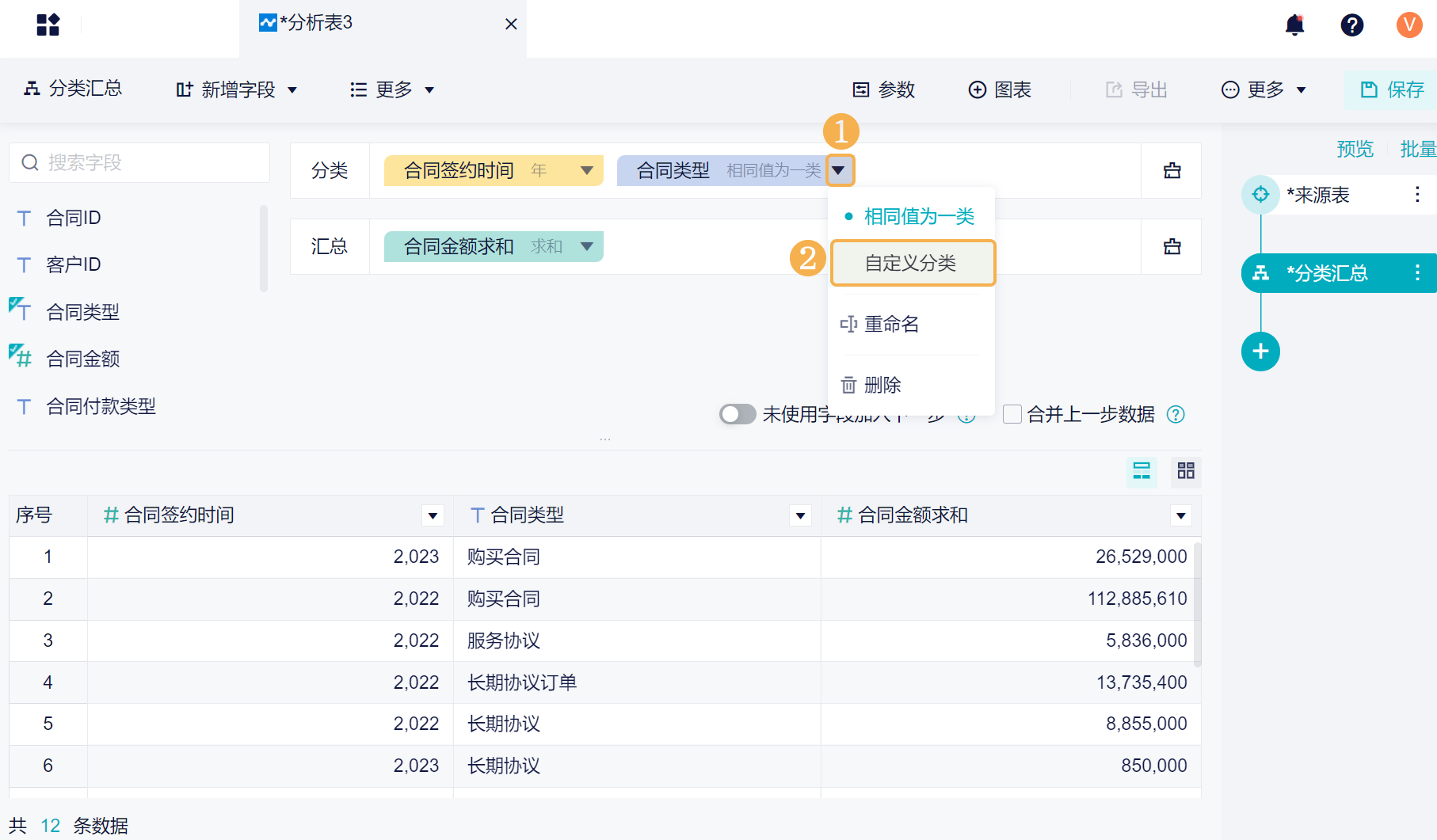Open the 来源表 step options menu

pyautogui.click(x=1417, y=195)
